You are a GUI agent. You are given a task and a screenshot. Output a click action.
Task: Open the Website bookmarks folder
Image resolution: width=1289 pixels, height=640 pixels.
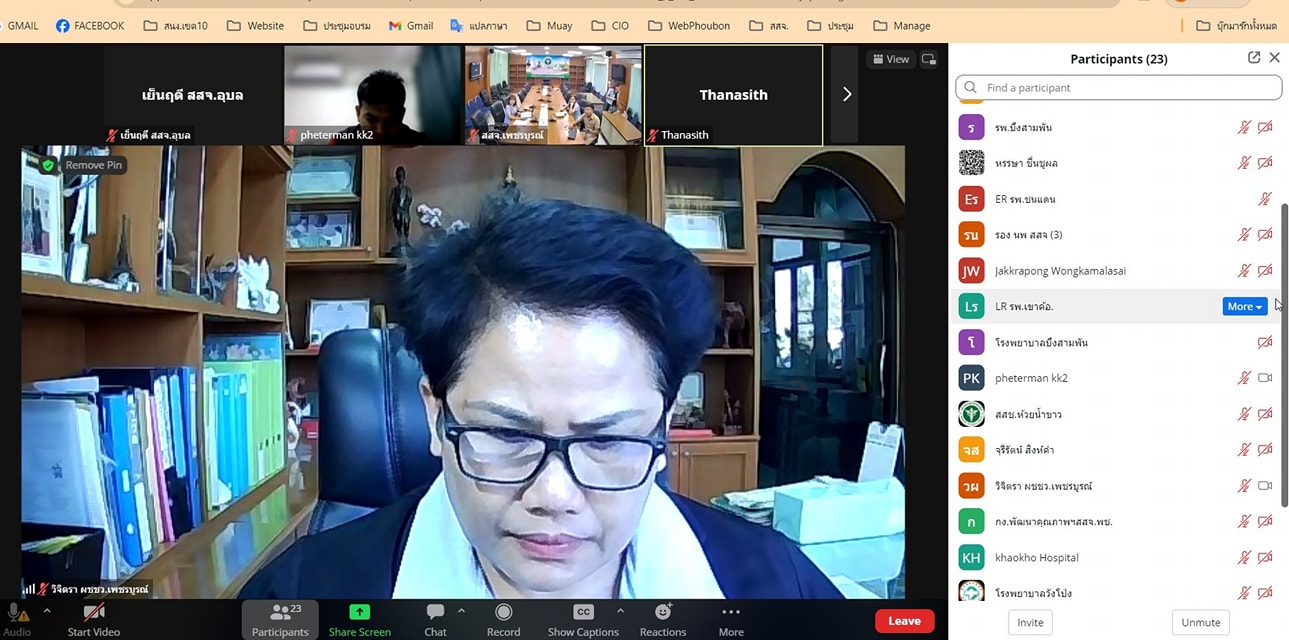255,25
